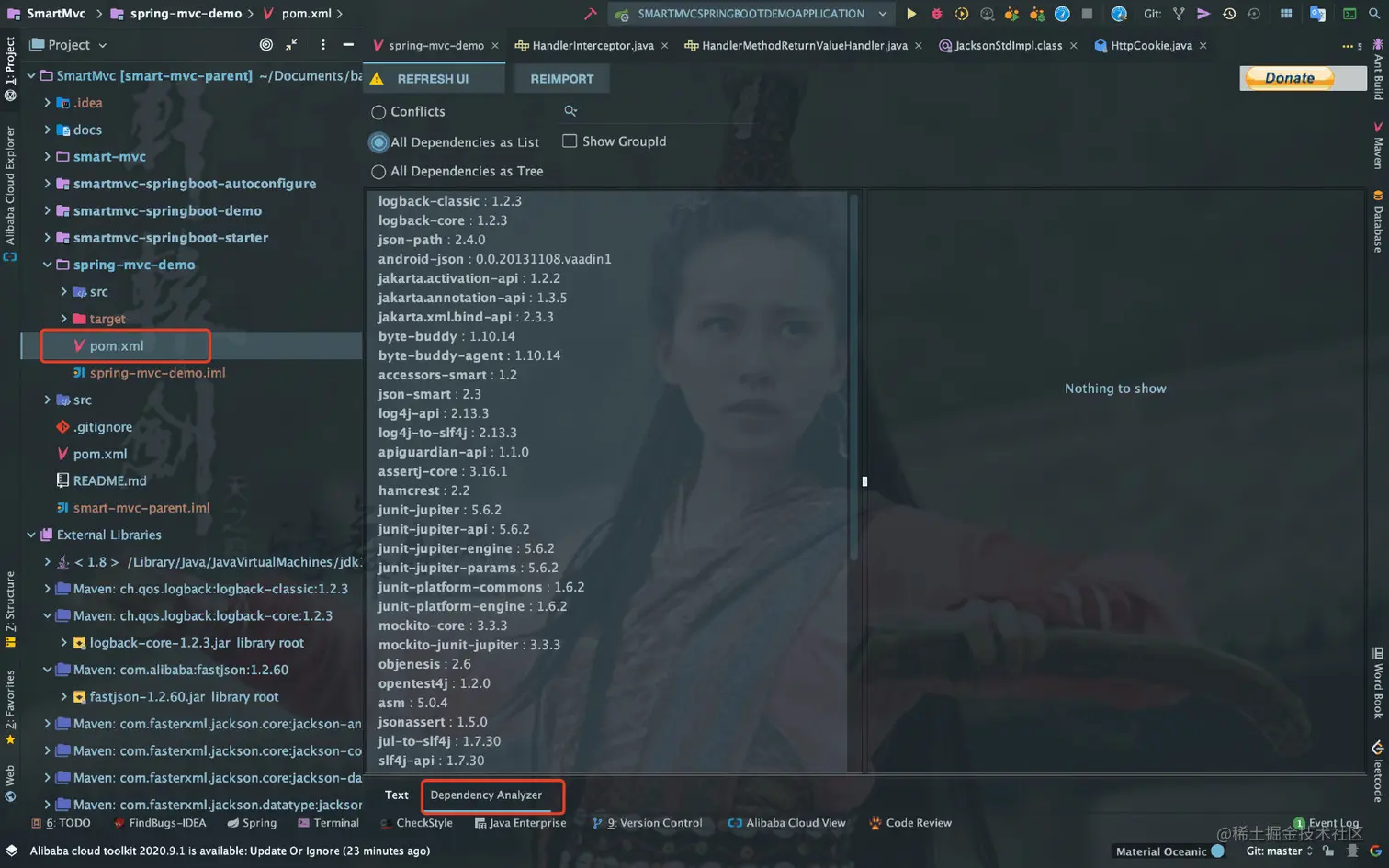
Task: Expand the docs folder
Action: 47,130
